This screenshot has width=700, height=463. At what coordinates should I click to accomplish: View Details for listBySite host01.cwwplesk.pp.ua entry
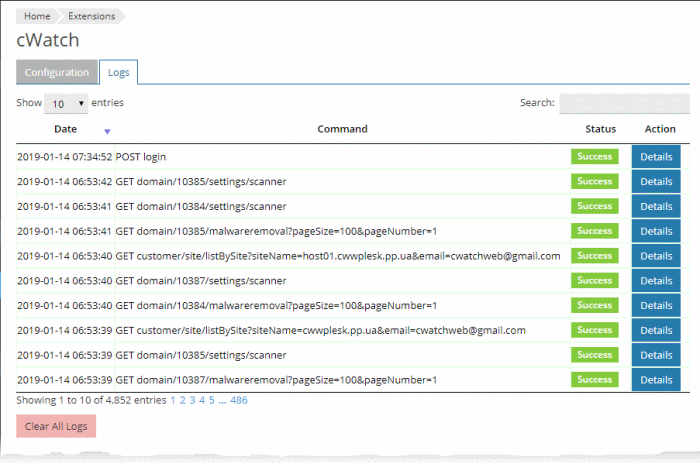tap(656, 256)
